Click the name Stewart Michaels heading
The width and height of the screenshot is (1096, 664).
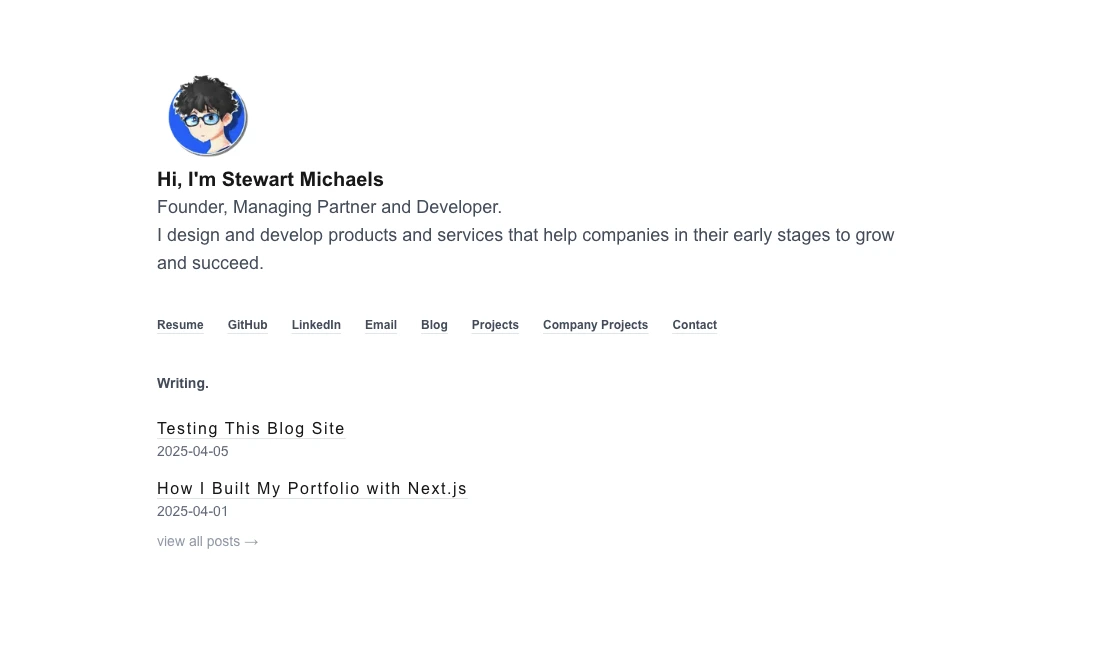click(x=270, y=179)
